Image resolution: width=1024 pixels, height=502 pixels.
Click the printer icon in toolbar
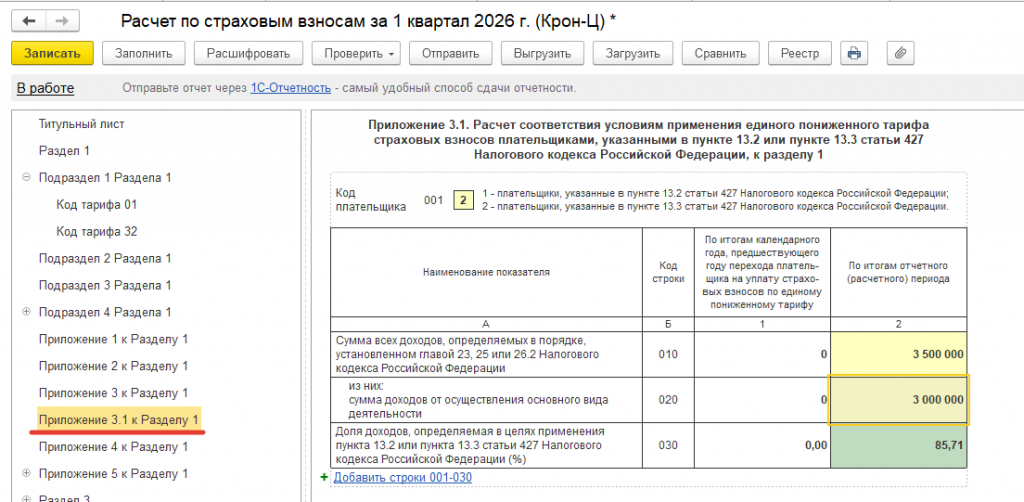(x=853, y=54)
